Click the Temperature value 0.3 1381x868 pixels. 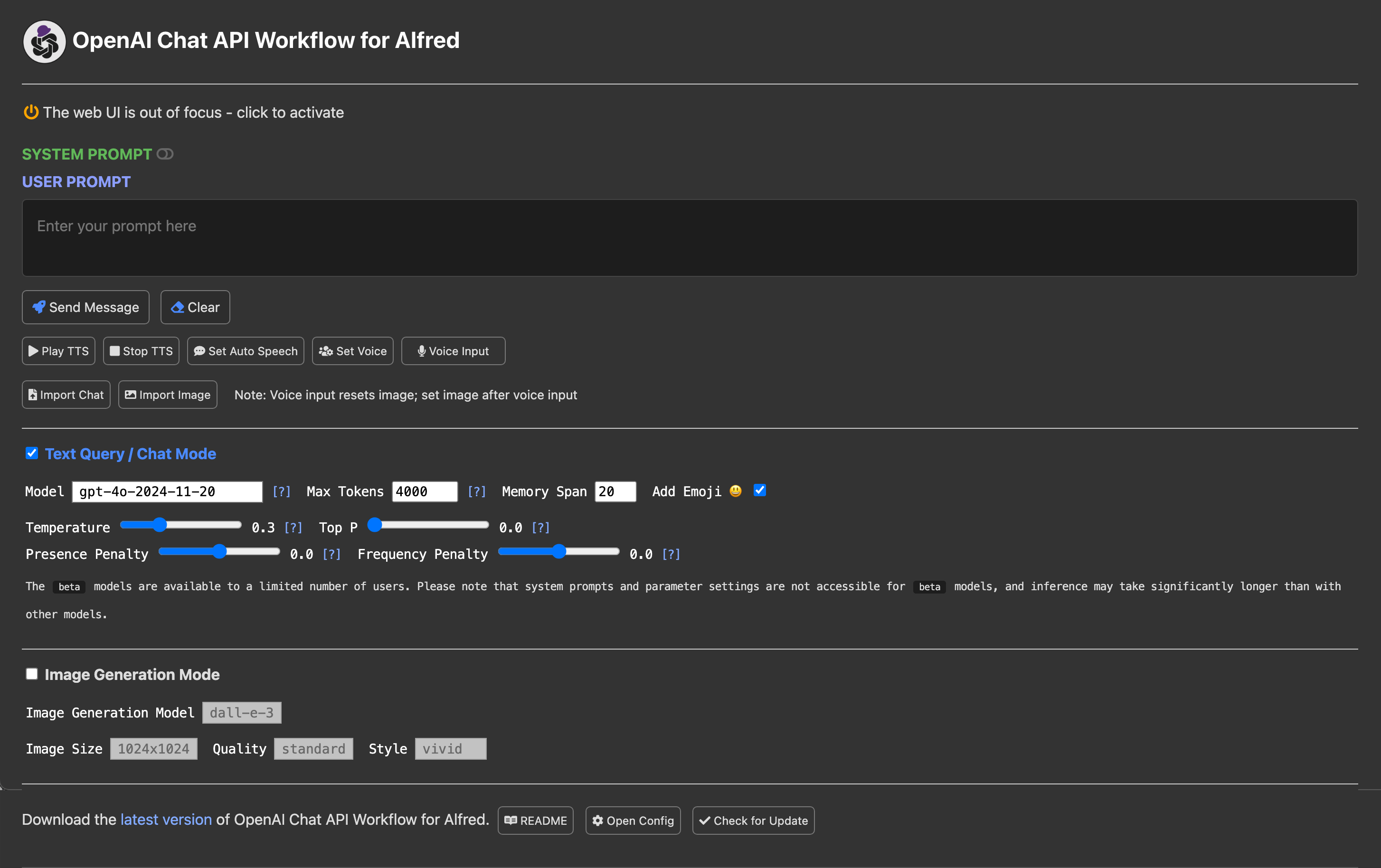(x=263, y=528)
